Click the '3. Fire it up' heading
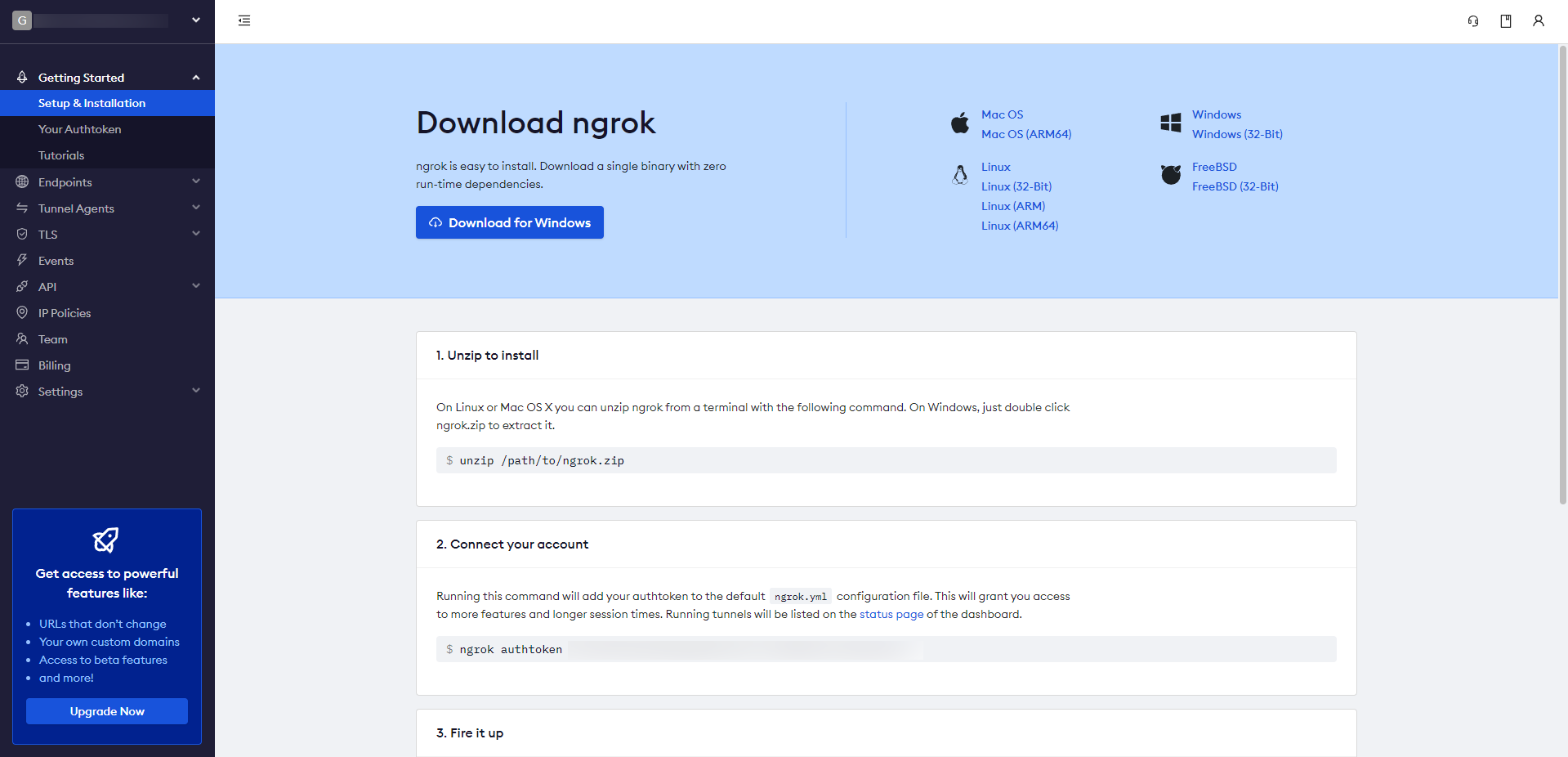 [470, 732]
